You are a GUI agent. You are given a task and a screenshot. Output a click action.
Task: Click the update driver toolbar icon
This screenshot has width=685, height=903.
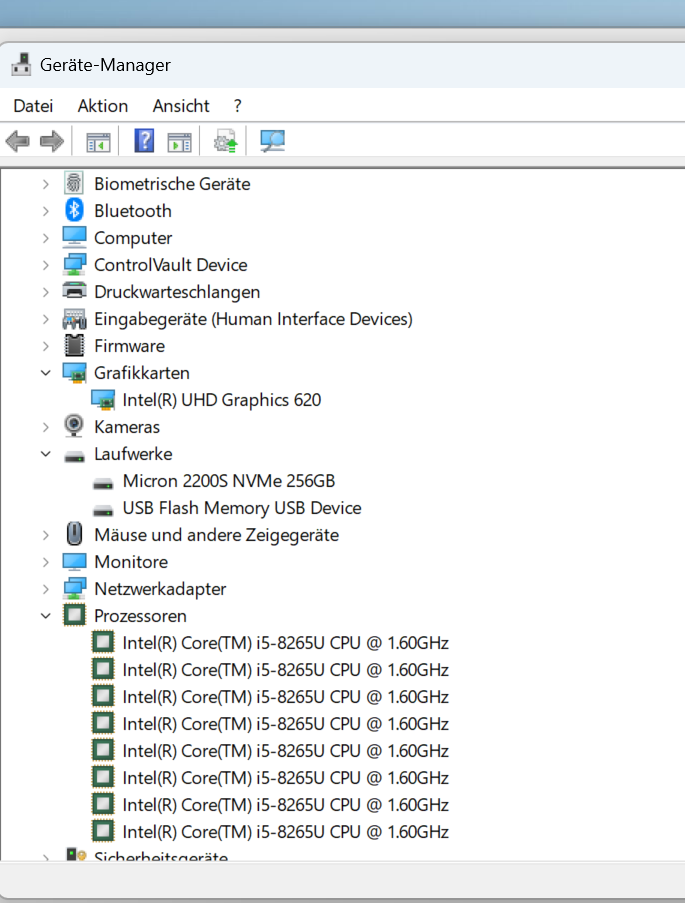[225, 141]
